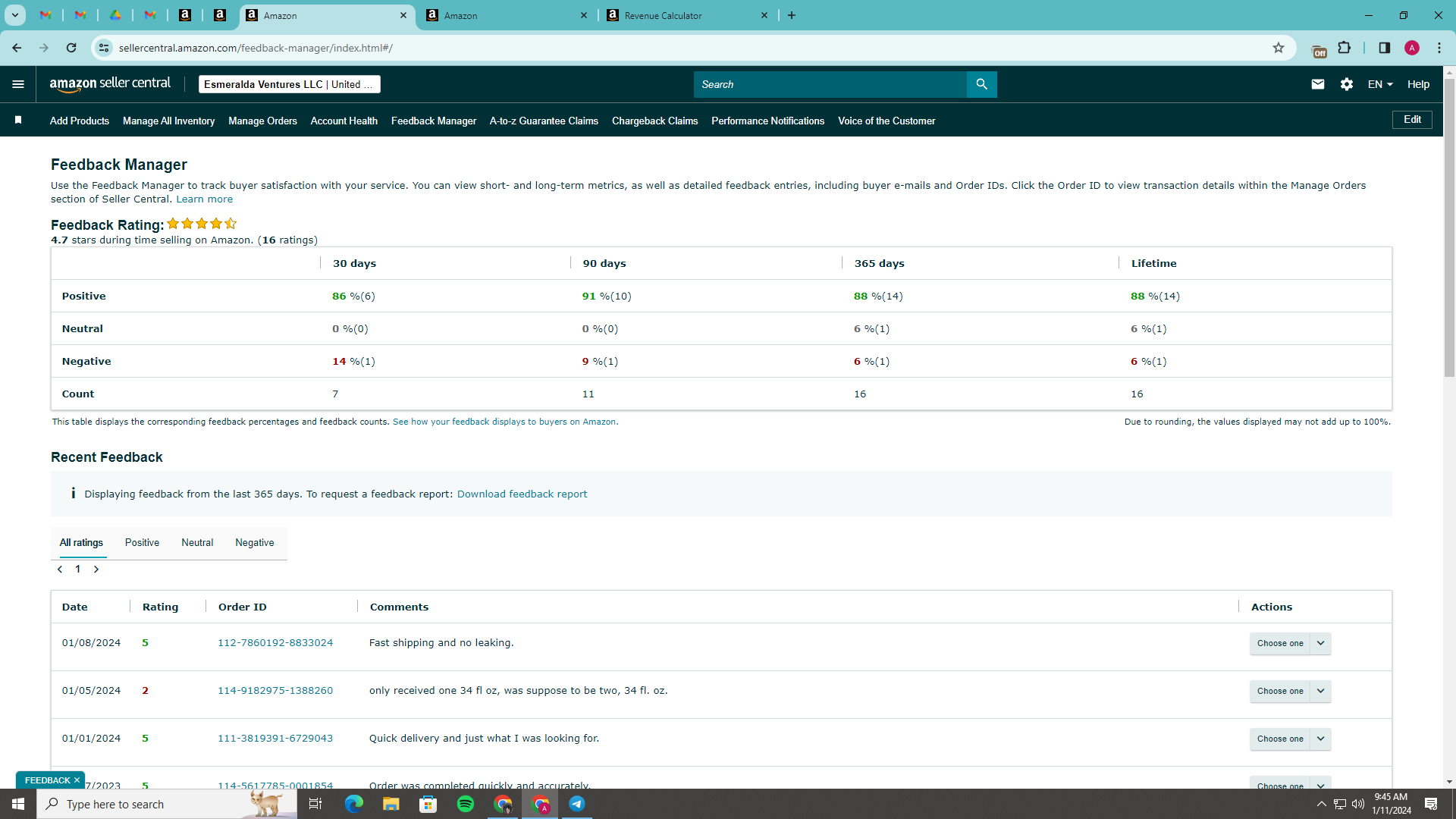Click the search magnifier button

point(981,84)
